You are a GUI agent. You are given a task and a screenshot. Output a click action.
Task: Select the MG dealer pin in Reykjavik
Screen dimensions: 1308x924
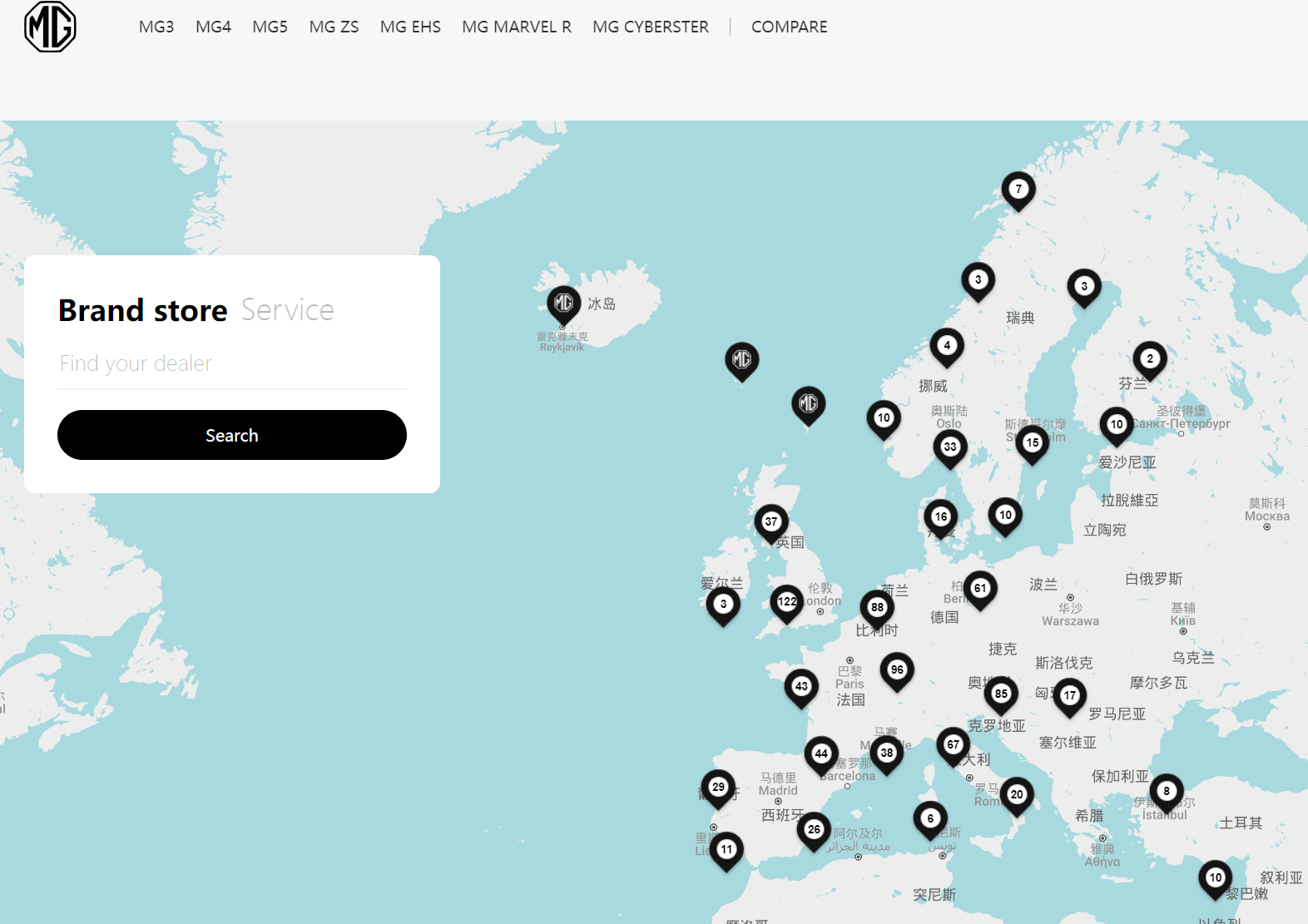pos(563,304)
